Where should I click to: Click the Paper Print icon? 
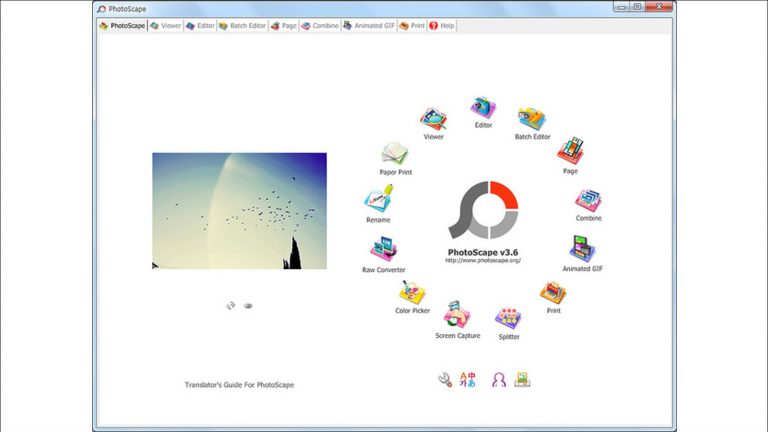(x=395, y=155)
